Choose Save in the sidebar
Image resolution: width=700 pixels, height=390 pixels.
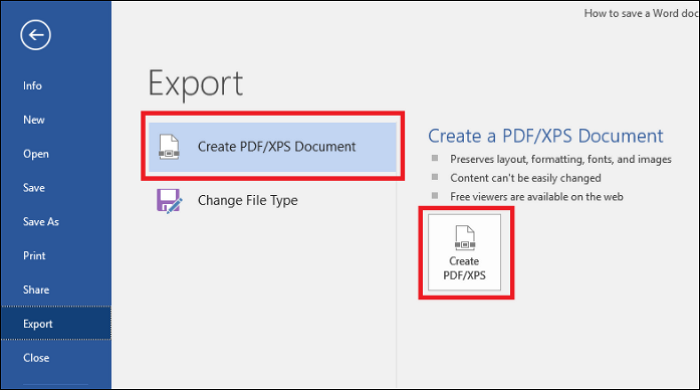(x=34, y=188)
